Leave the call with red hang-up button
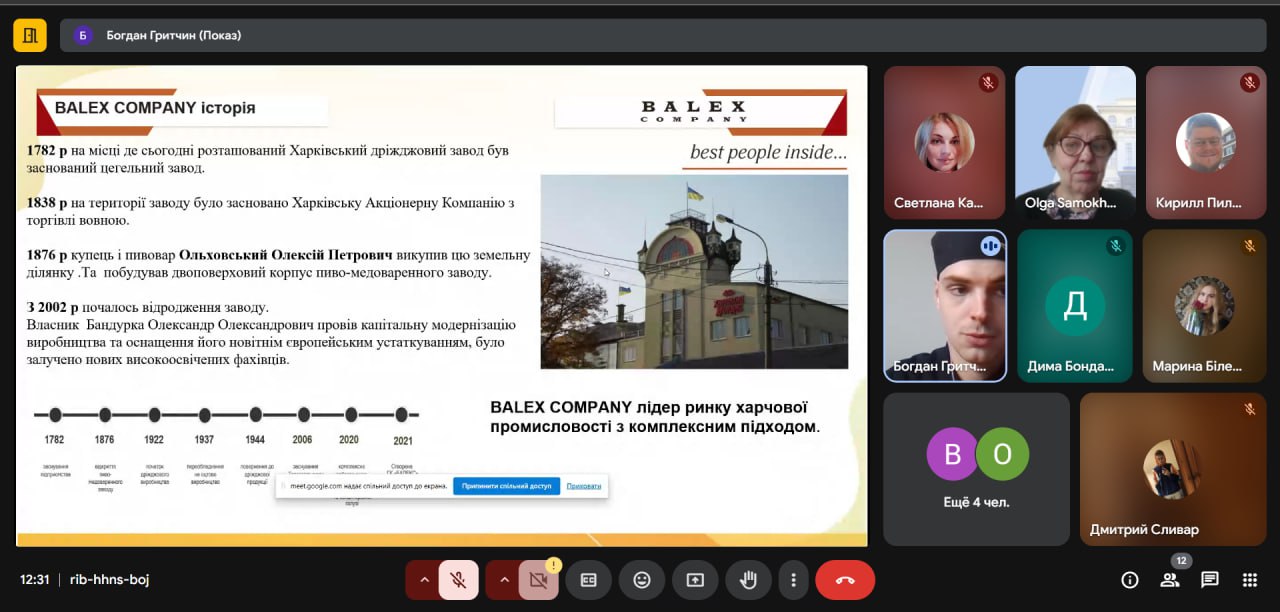Viewport: 1280px width, 612px height. coord(845,580)
